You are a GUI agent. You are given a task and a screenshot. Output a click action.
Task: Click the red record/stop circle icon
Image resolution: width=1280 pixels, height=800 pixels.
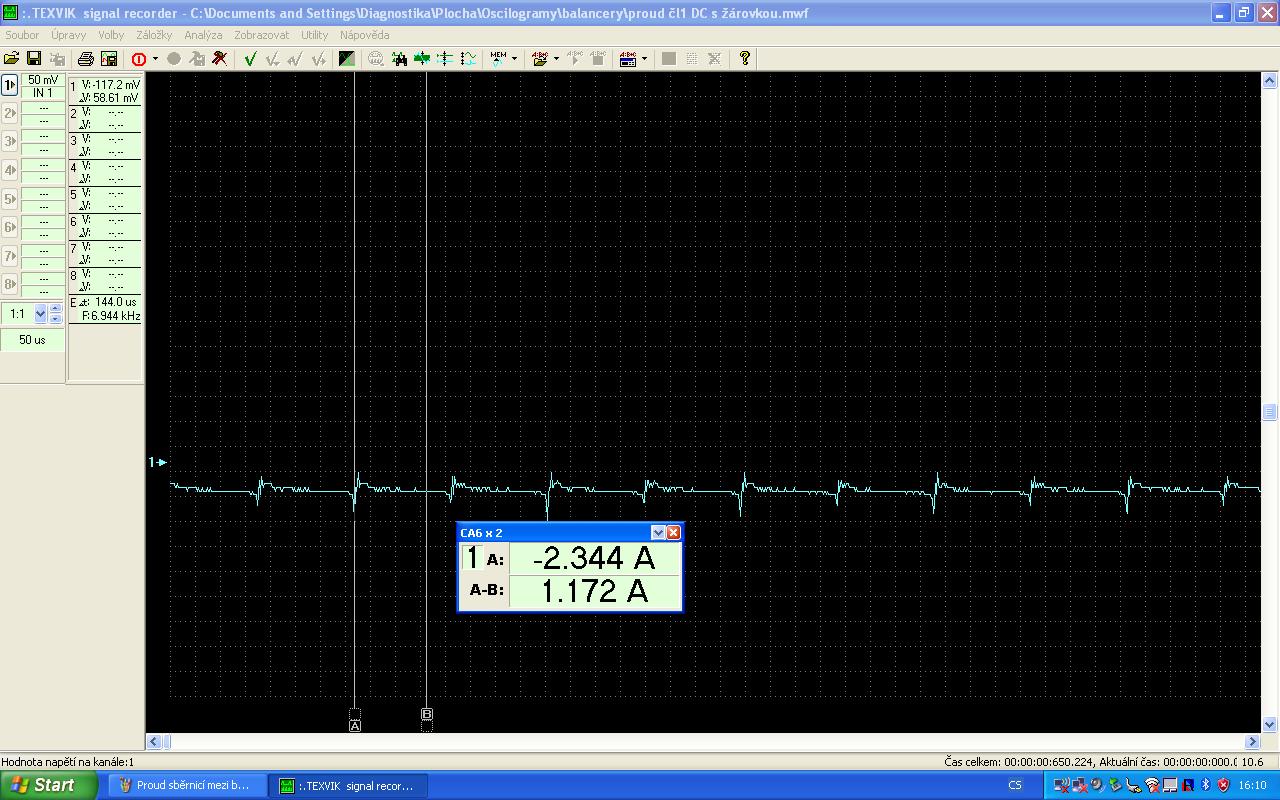point(138,59)
